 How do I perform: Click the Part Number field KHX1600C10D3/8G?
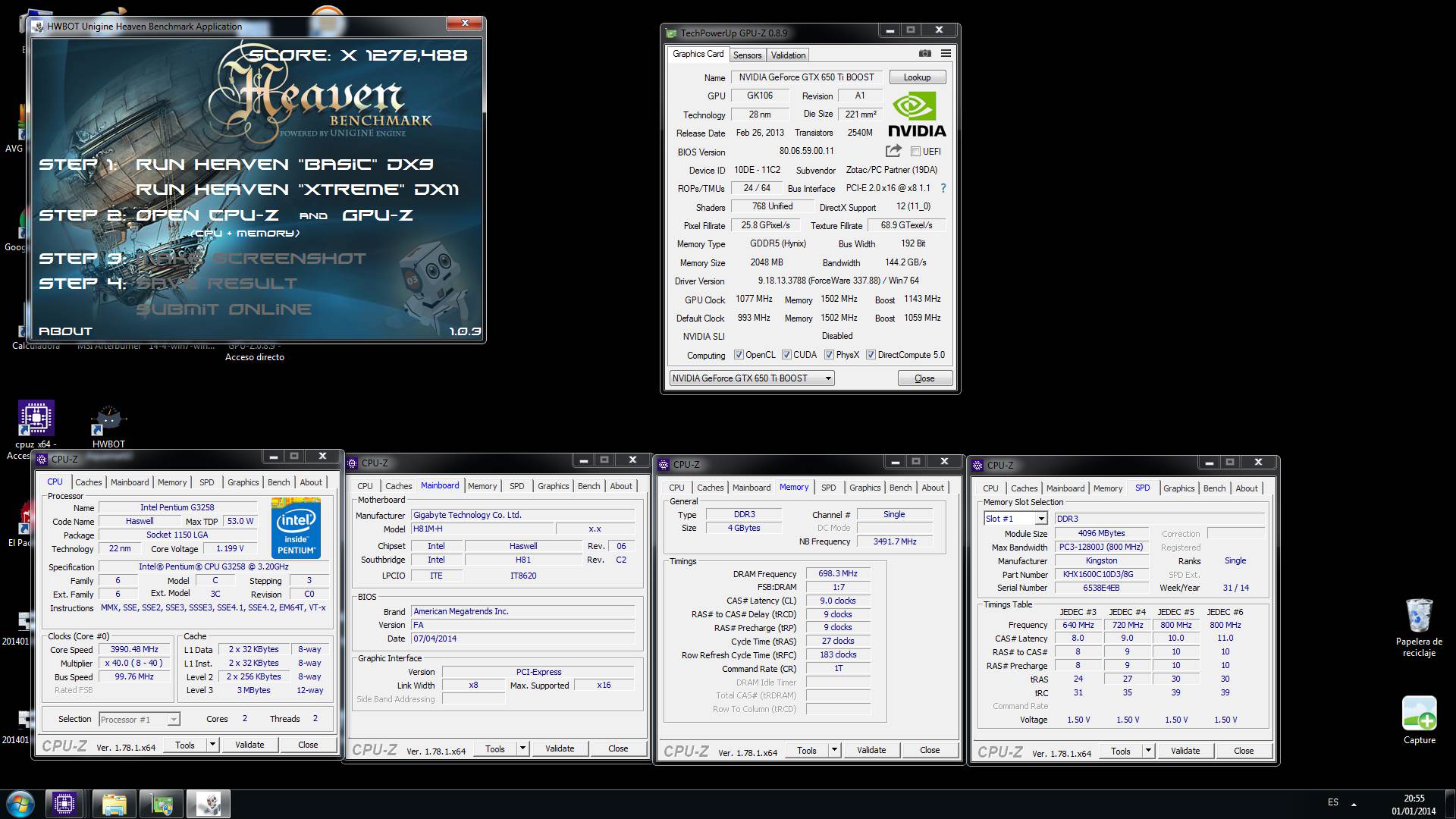tap(1101, 575)
